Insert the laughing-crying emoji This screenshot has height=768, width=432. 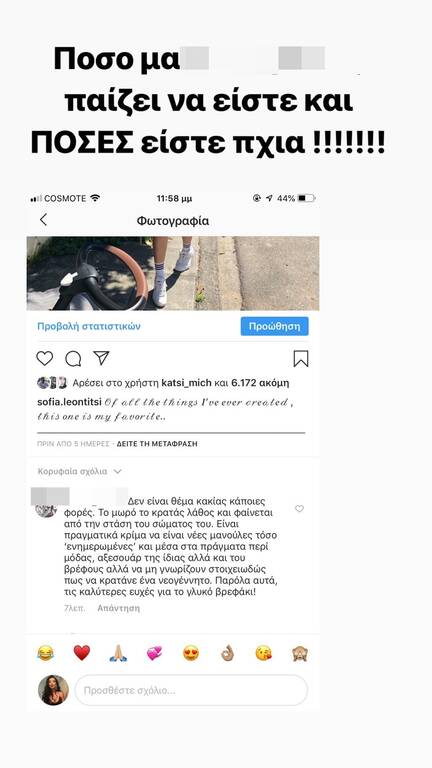click(x=46, y=653)
